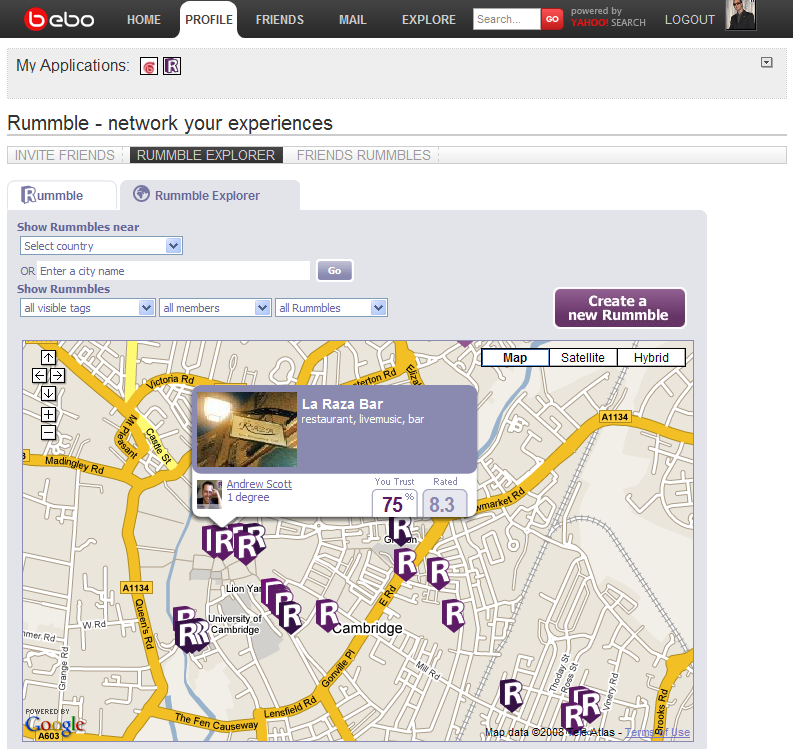Select the Rummble marker left of Thoday St
Image resolution: width=793 pixels, height=749 pixels.
[511, 695]
